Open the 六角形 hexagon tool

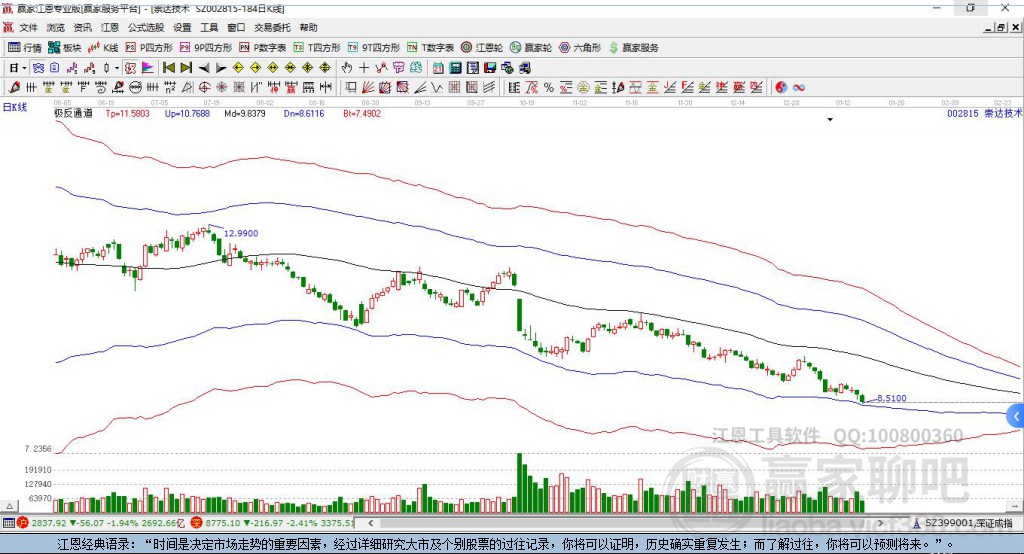point(580,48)
